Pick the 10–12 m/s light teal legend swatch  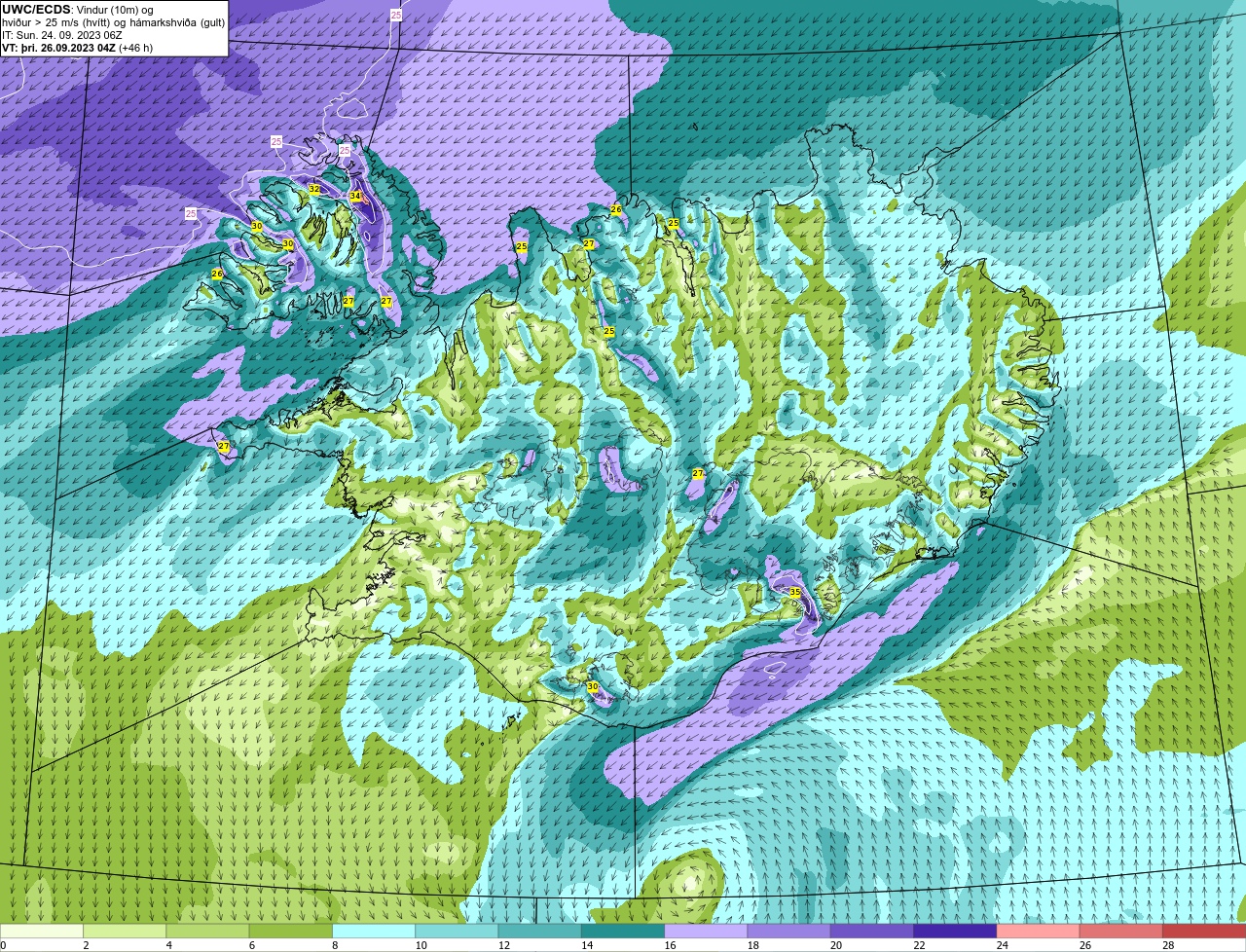[457, 931]
